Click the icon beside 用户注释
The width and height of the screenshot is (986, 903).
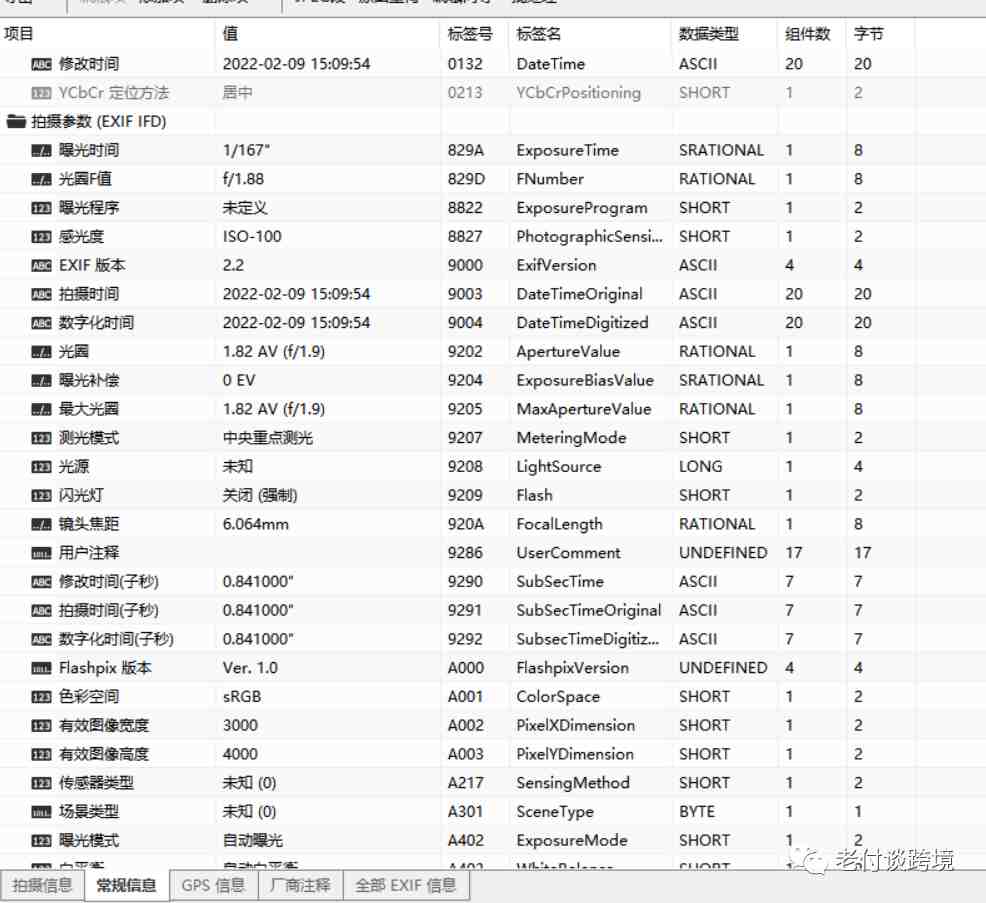(x=42, y=553)
